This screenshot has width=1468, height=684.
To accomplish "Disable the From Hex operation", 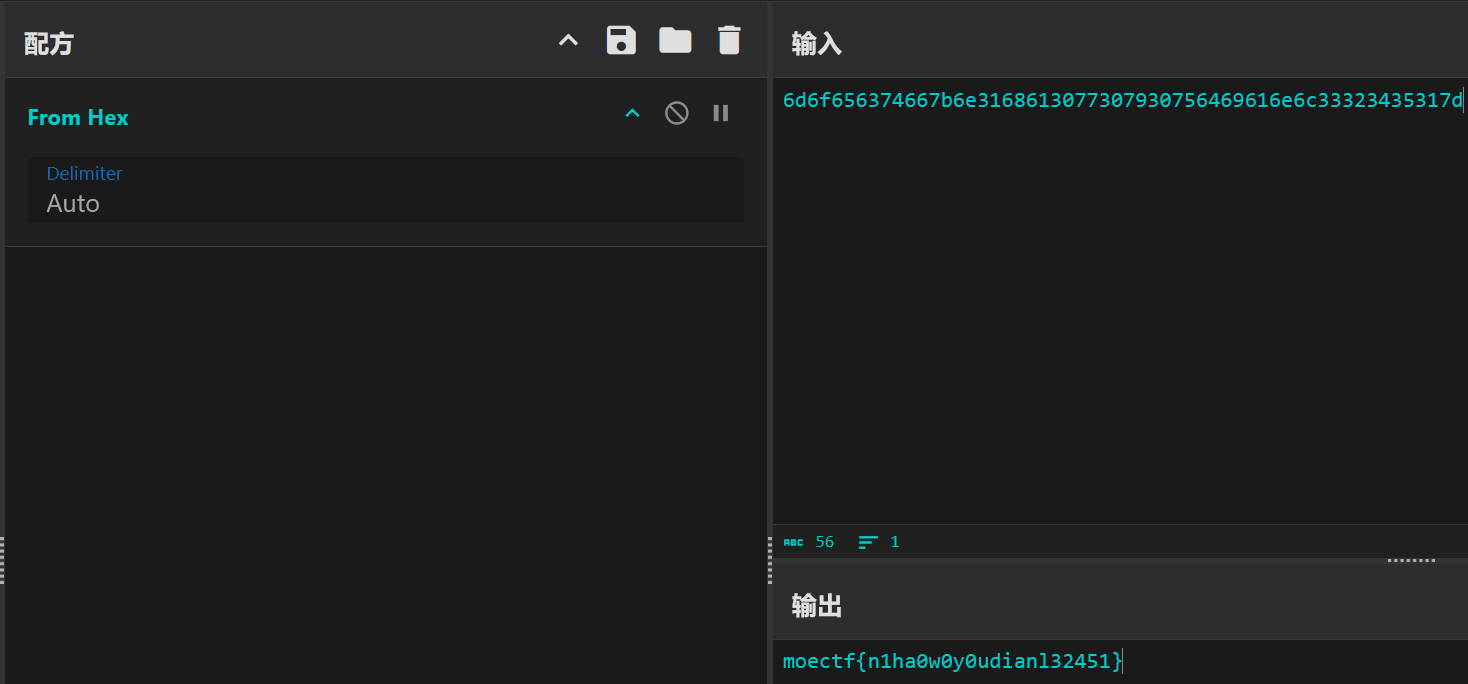I will 677,113.
